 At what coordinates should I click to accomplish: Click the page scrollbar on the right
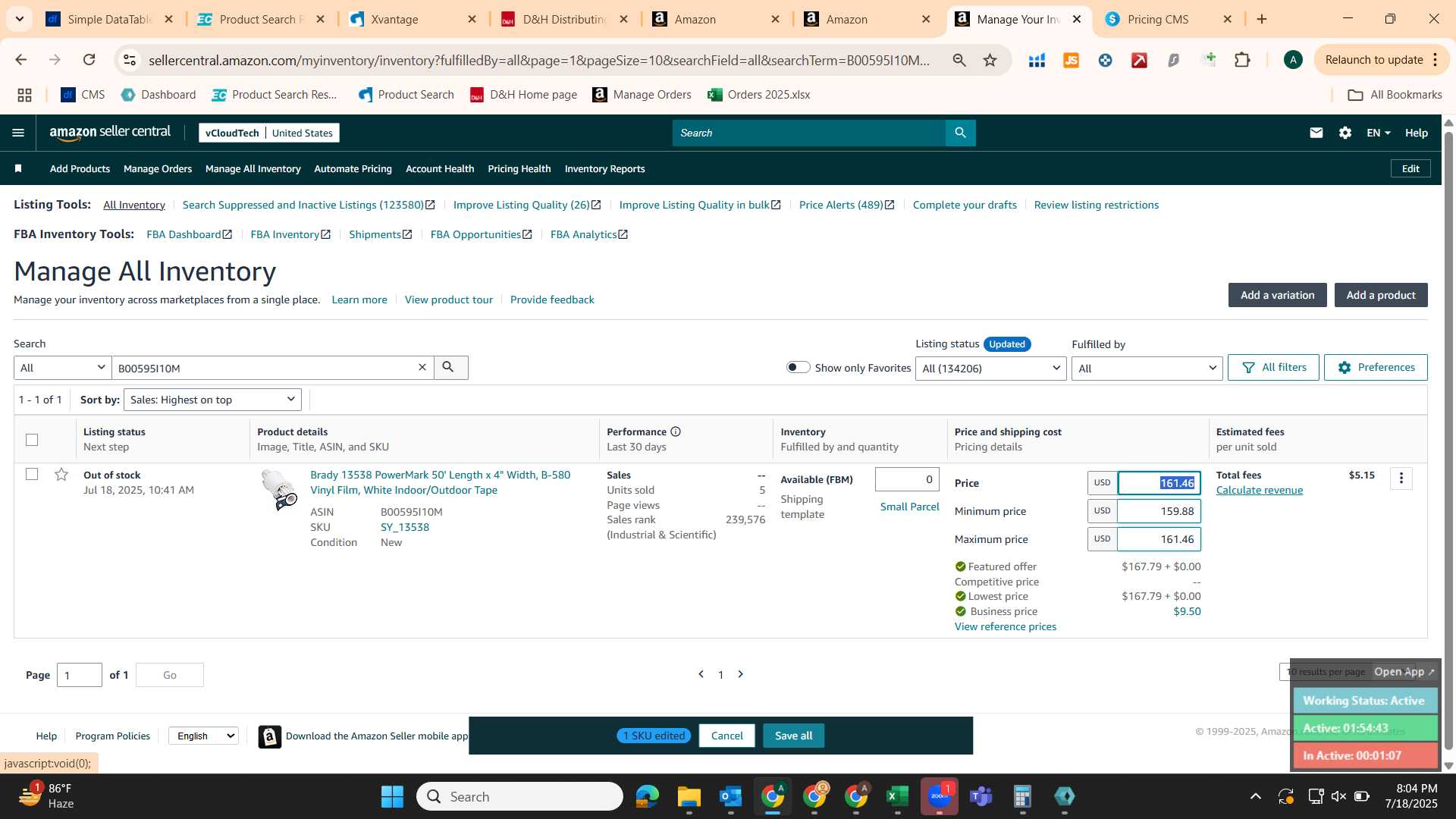click(1448, 440)
